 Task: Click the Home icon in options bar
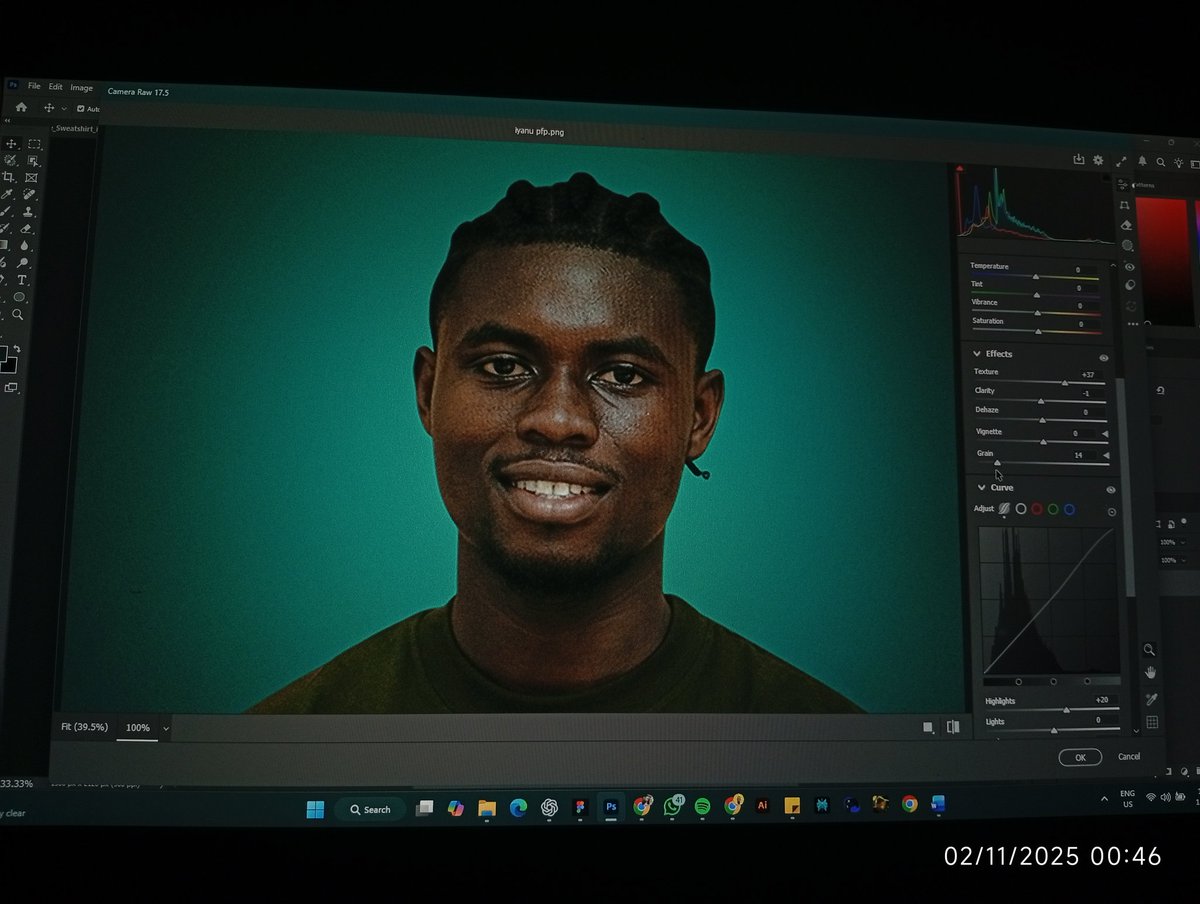click(21, 107)
